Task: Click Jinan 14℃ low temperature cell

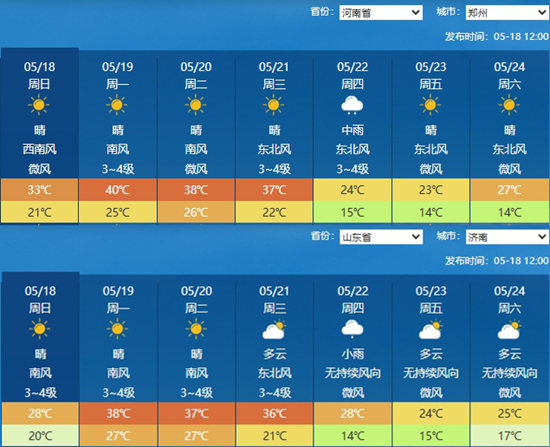Action: pyautogui.click(x=353, y=436)
